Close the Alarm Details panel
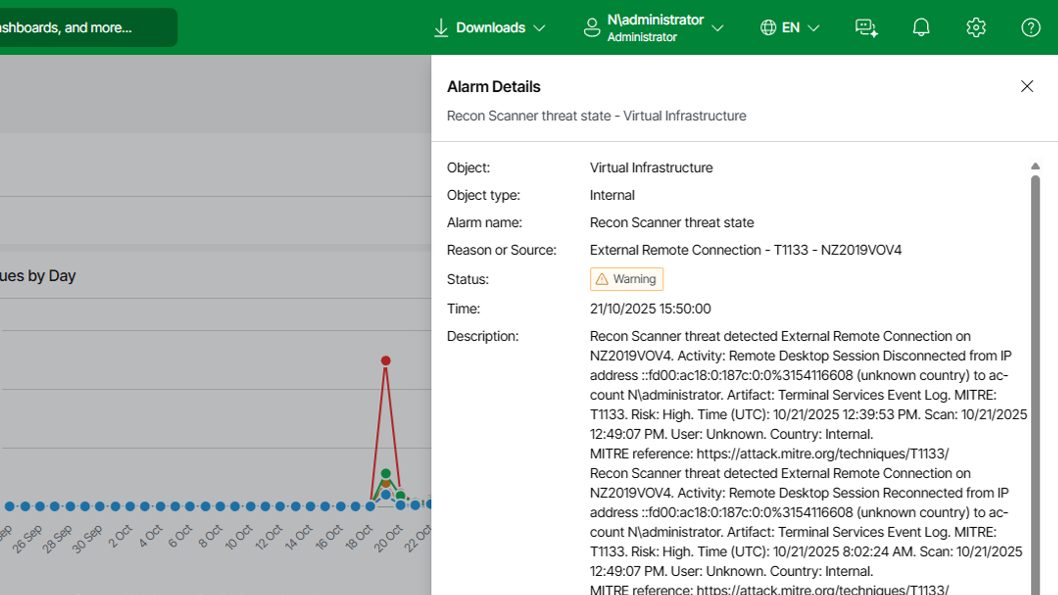This screenshot has height=595, width=1058. pos(1027,86)
